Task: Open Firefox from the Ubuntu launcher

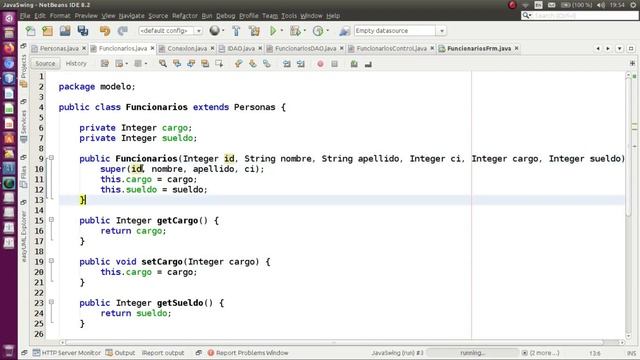Action: (x=9, y=48)
